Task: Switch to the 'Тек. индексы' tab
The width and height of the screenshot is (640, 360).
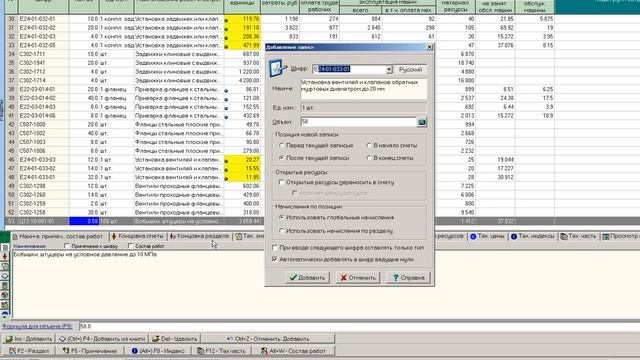Action: [532, 236]
